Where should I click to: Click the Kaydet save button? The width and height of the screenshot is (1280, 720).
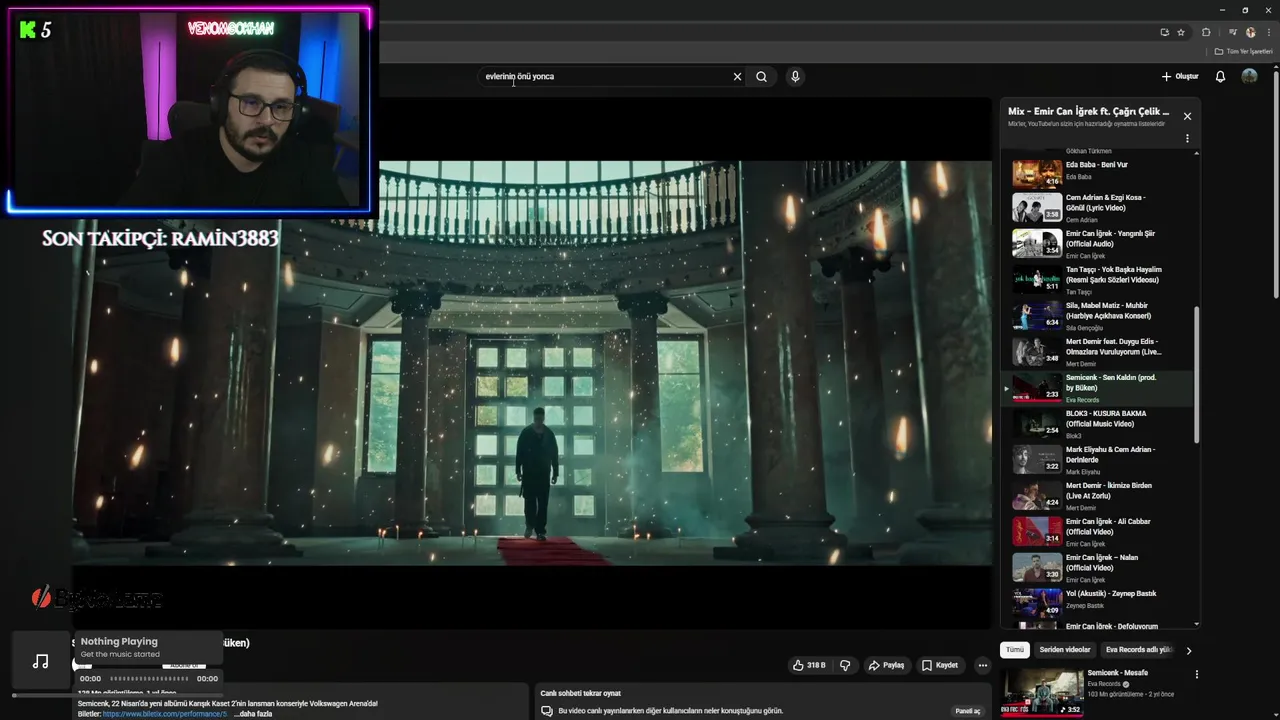(x=940, y=665)
